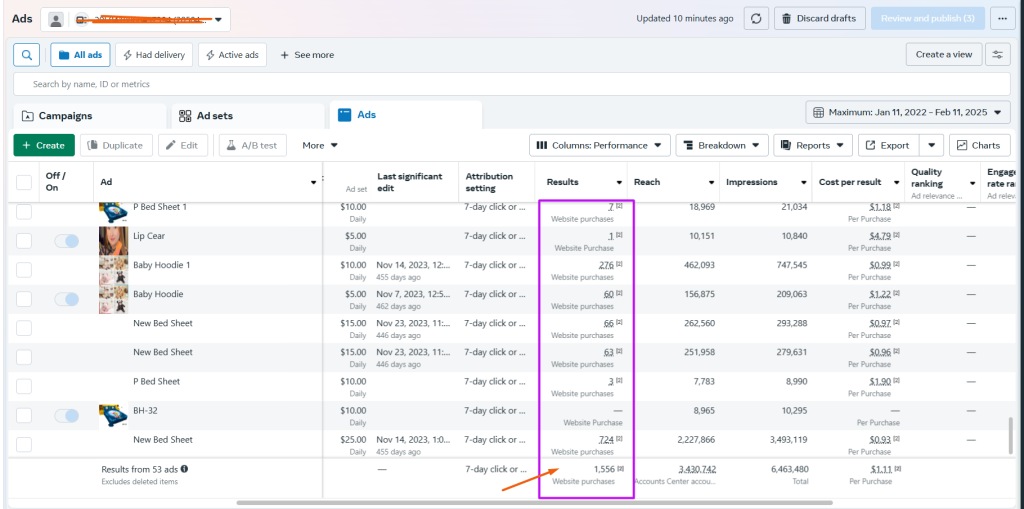Click info icon beside Results from 53 ads
1024x509 pixels.
pos(185,469)
